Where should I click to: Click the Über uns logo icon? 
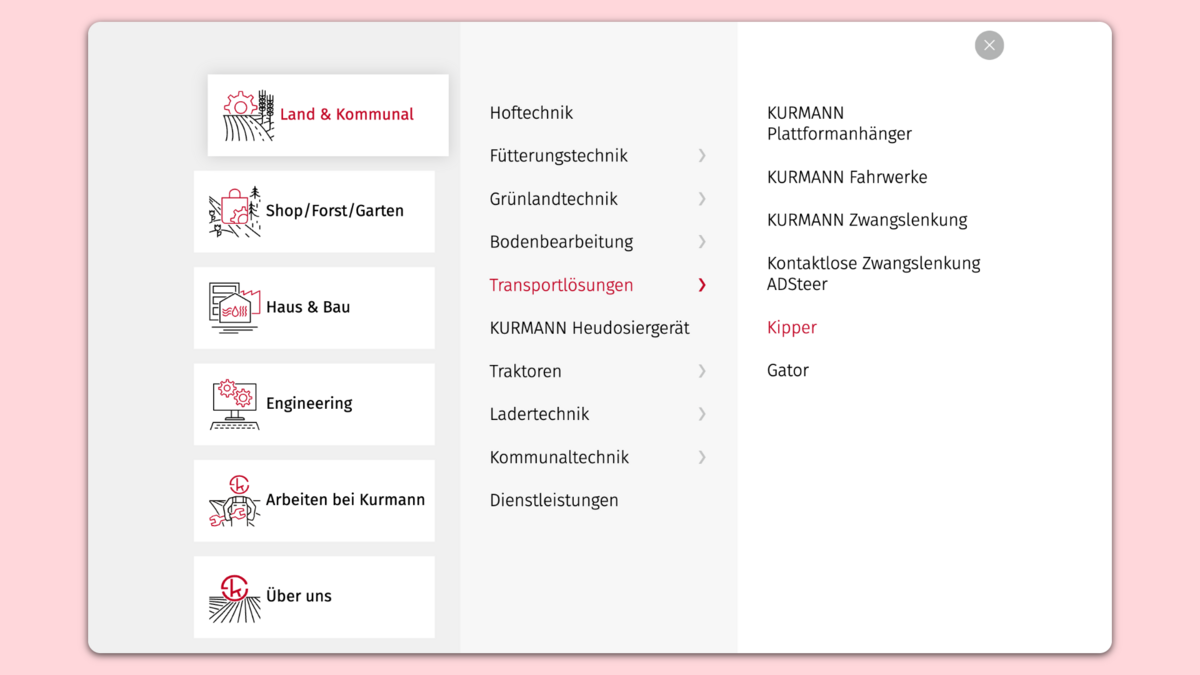click(234, 597)
